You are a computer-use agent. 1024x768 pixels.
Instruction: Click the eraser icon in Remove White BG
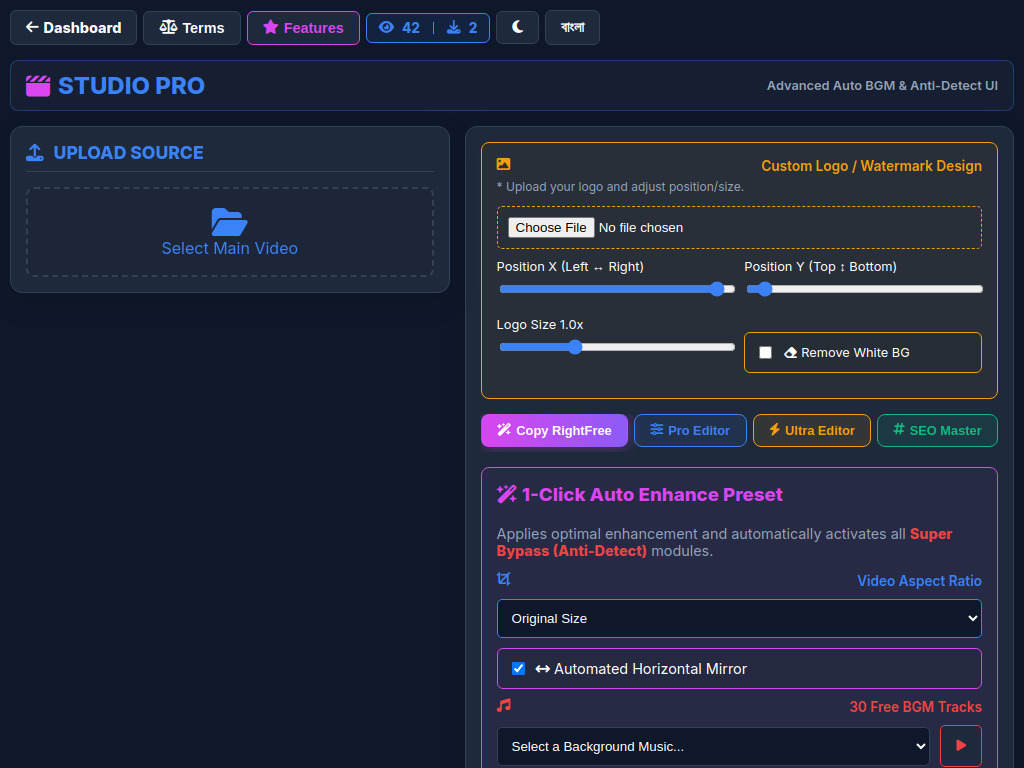click(x=790, y=353)
